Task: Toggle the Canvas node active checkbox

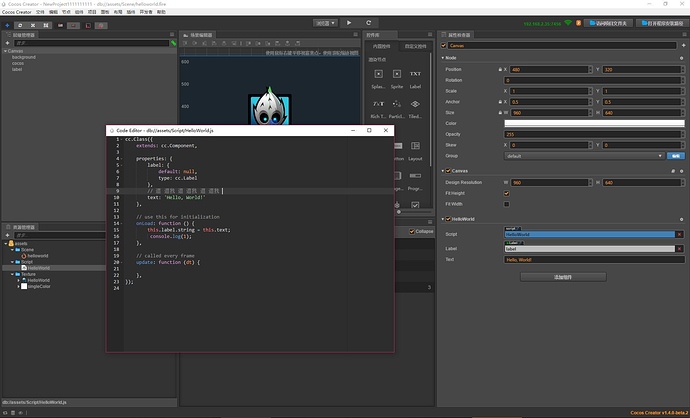Action: pos(446,46)
